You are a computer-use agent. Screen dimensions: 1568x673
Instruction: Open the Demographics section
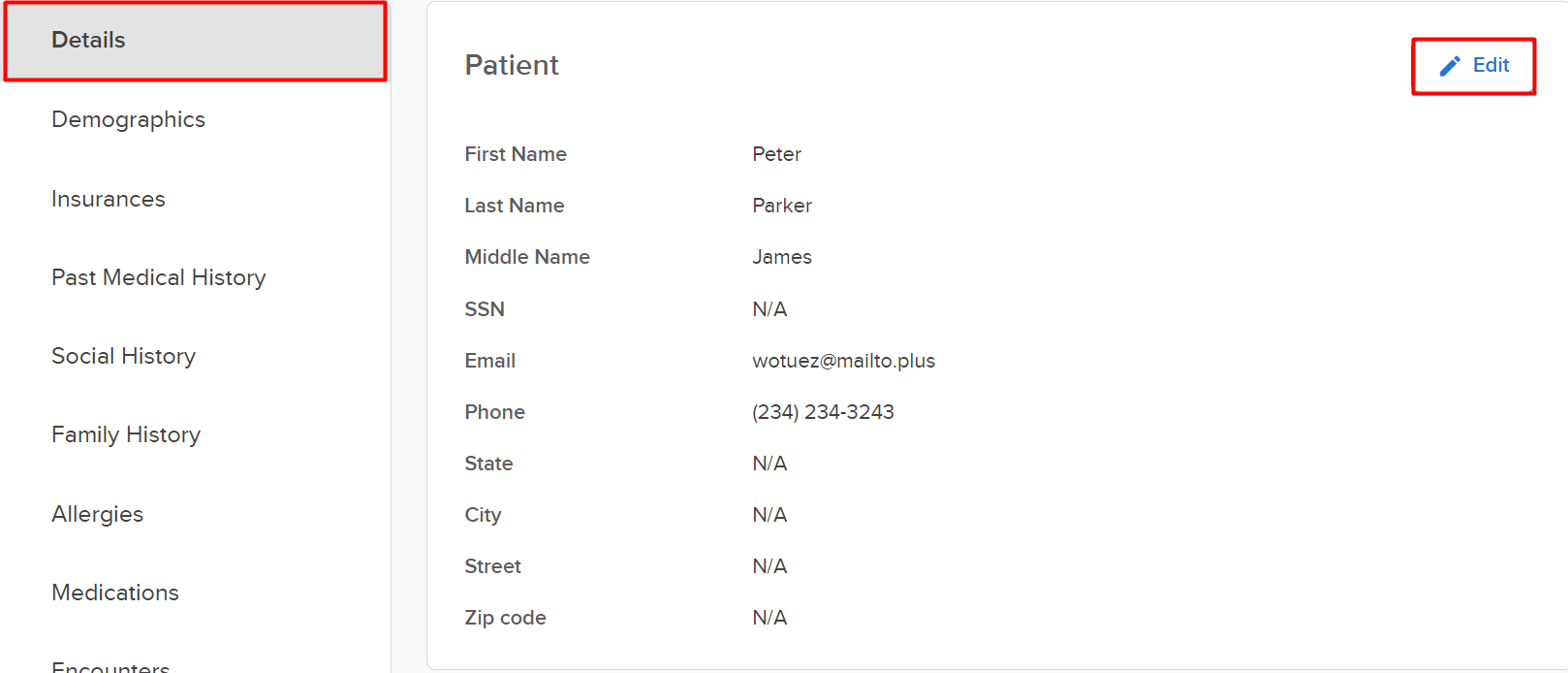tap(128, 119)
